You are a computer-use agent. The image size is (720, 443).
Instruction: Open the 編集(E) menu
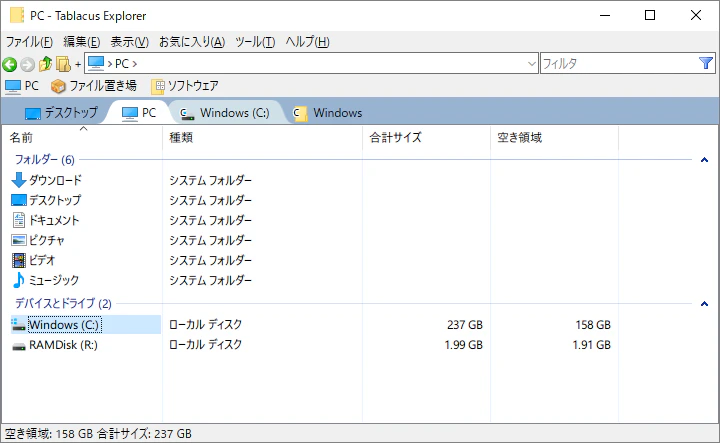(x=82, y=42)
